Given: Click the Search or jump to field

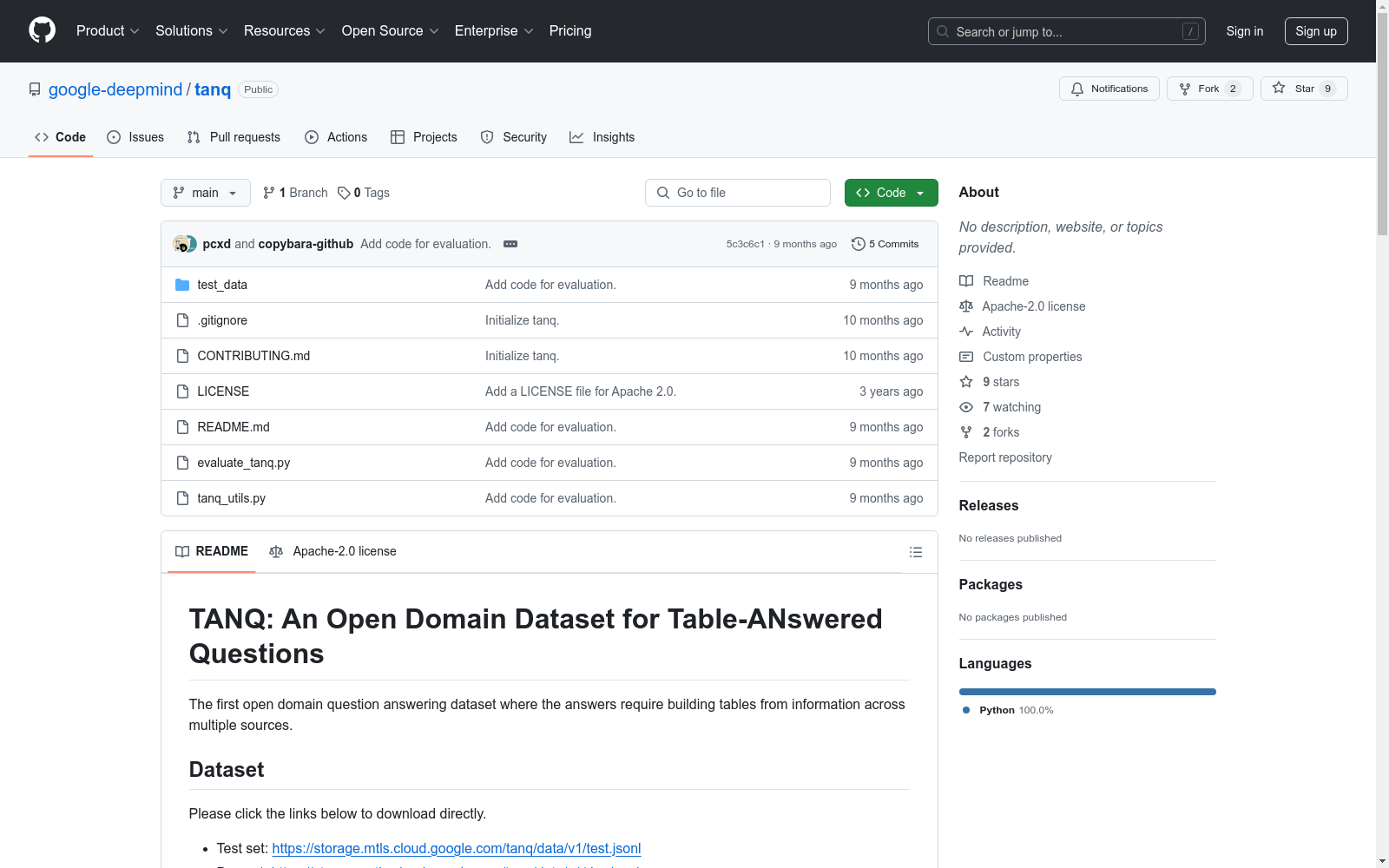Looking at the screenshot, I should [x=1067, y=31].
